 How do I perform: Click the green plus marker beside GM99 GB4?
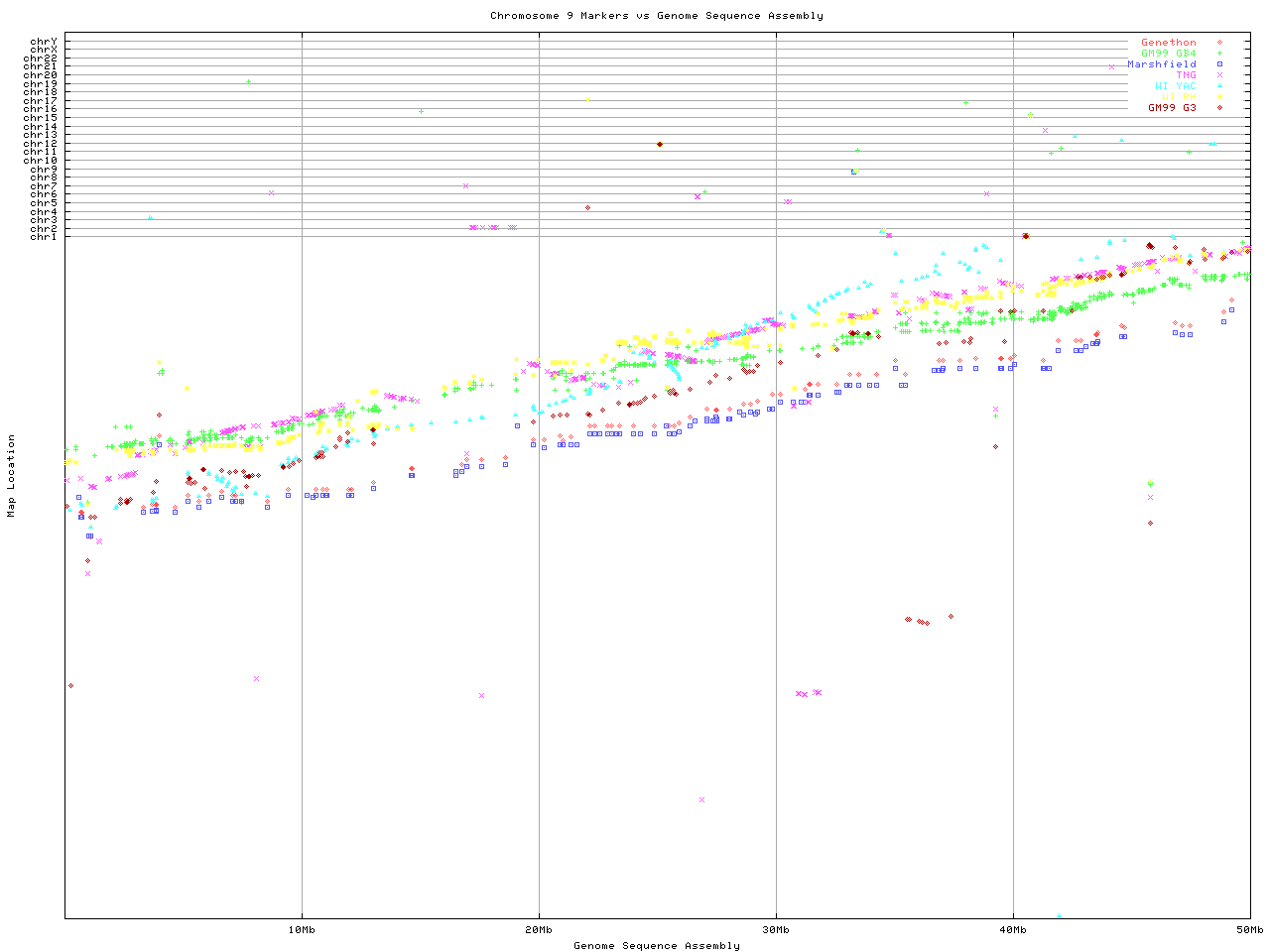(1219, 54)
